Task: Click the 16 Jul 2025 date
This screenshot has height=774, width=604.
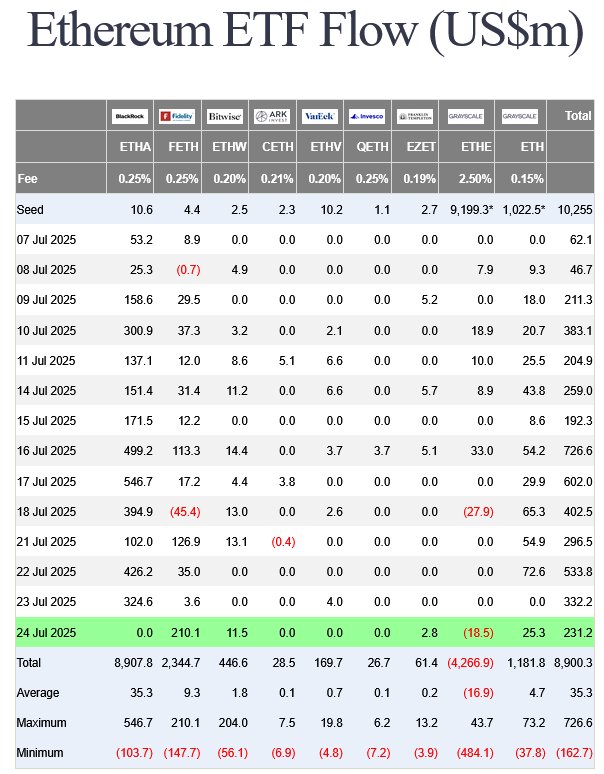Action: coord(46,451)
